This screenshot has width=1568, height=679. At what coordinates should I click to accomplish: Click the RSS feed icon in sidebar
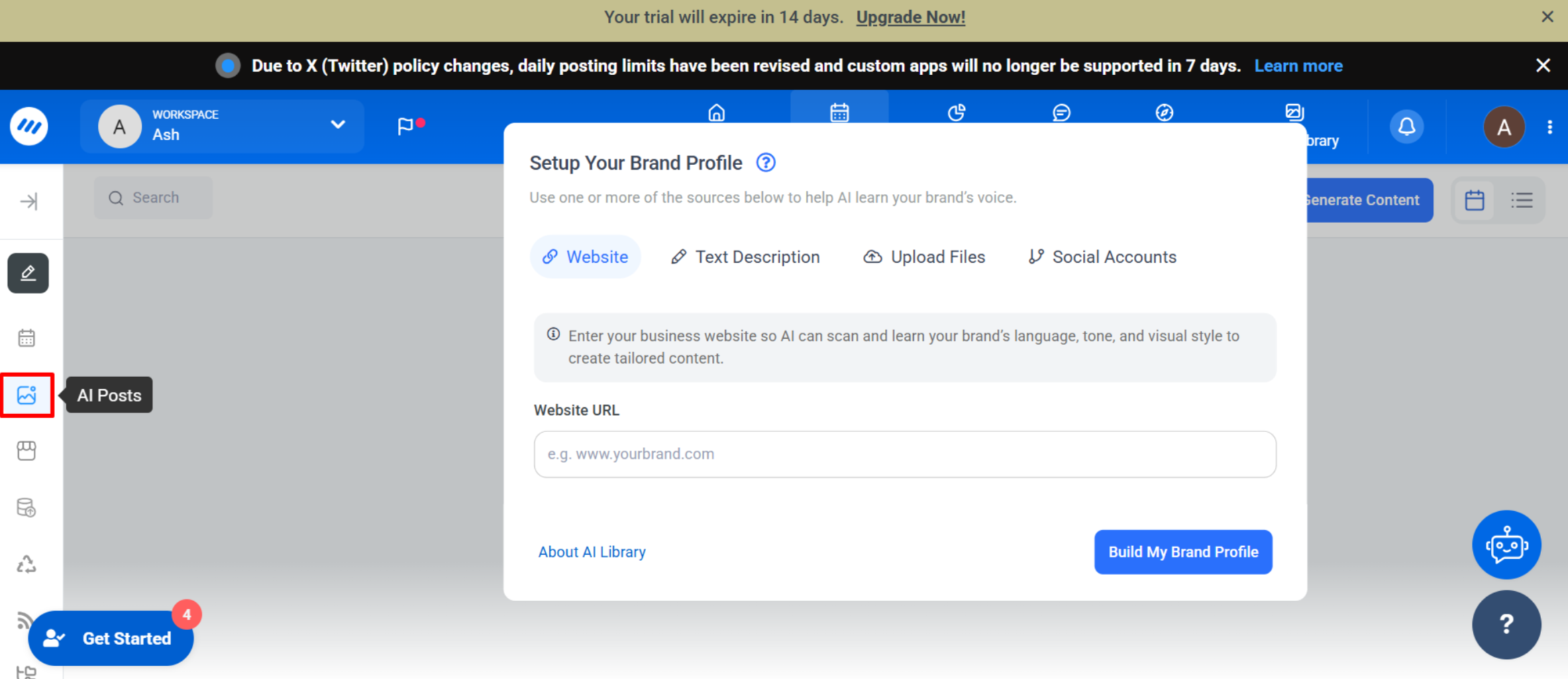pos(24,619)
